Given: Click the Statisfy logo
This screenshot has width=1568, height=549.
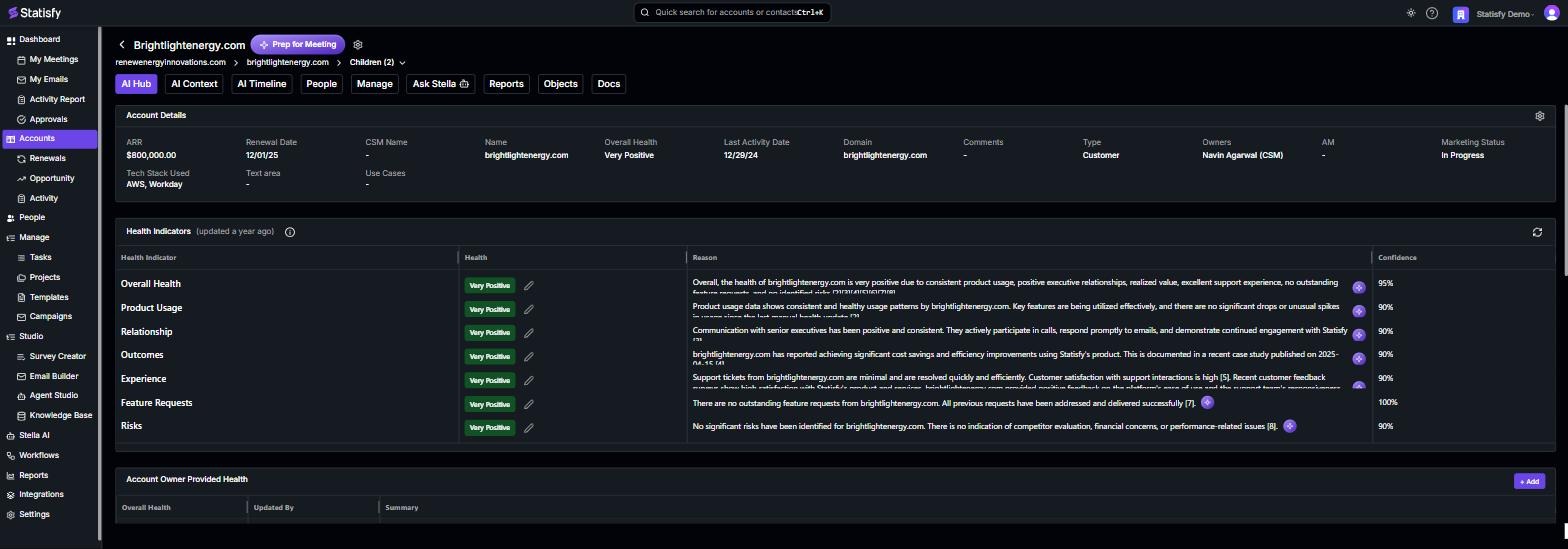Looking at the screenshot, I should coord(33,13).
